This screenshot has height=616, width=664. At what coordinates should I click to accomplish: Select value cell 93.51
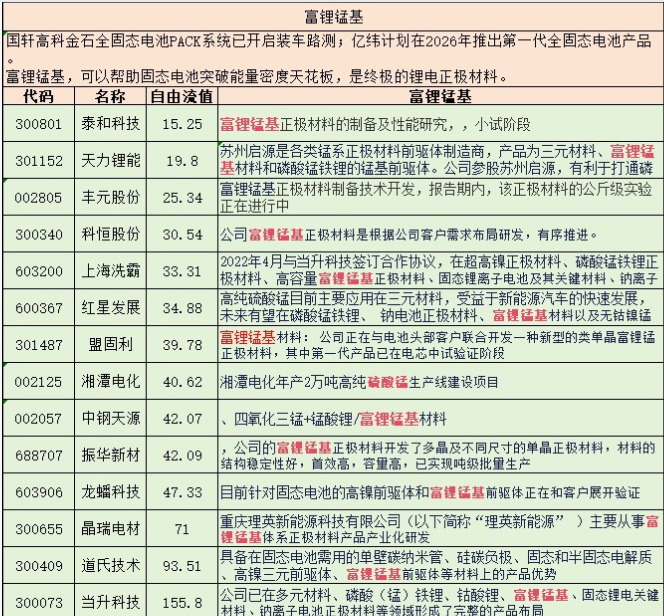182,566
